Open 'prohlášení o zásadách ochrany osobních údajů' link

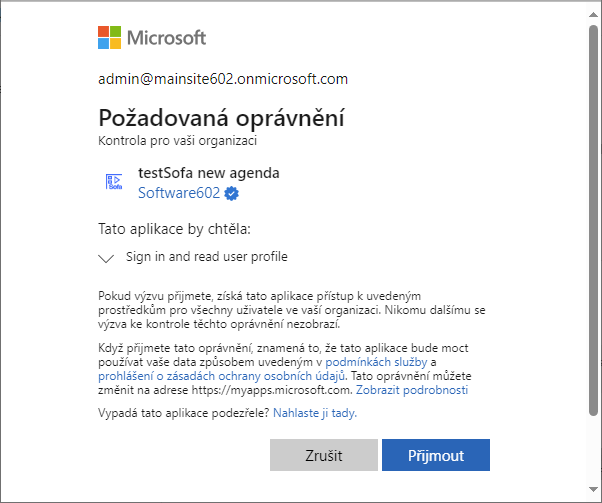point(222,376)
